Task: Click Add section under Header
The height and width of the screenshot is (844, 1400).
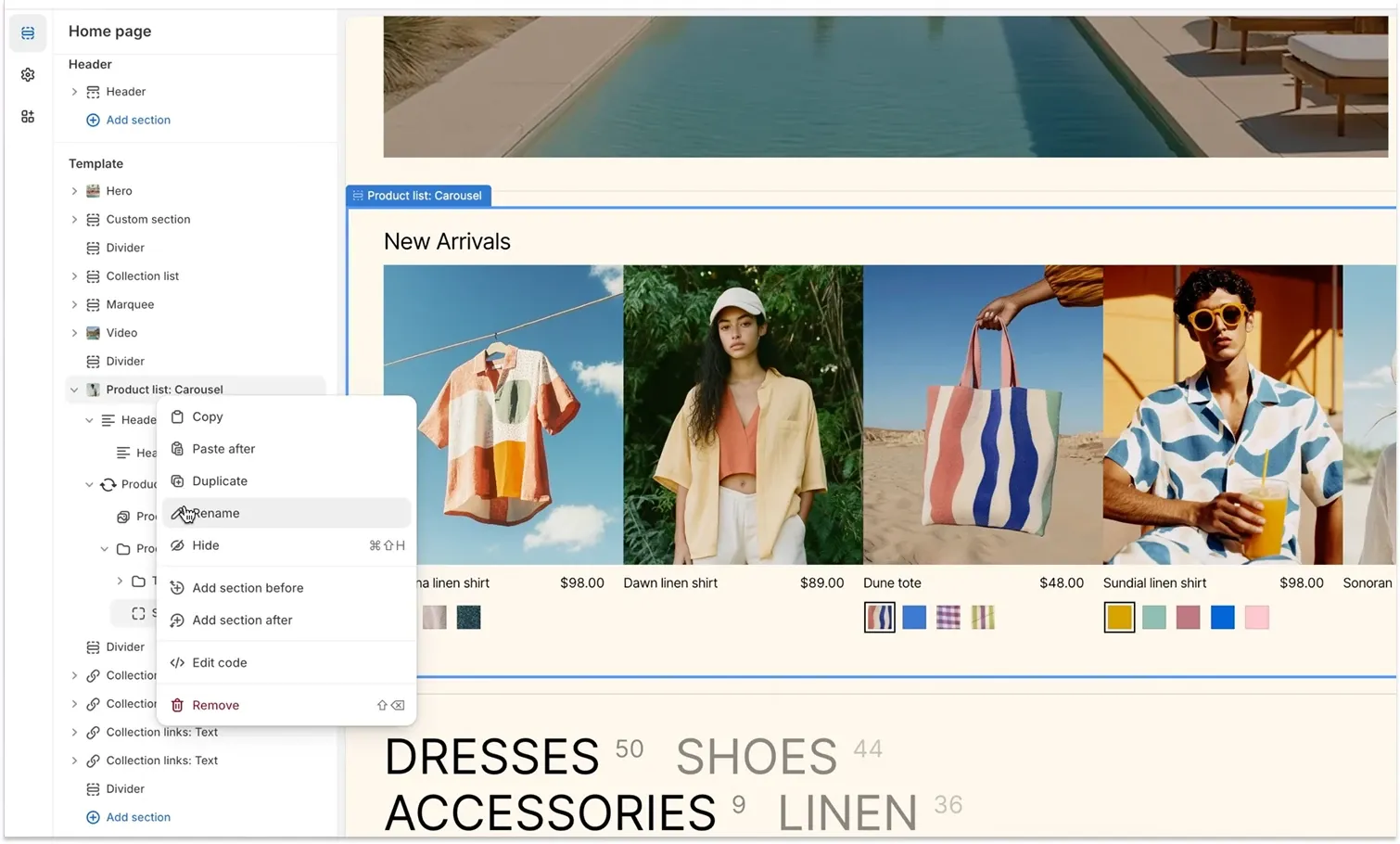Action: click(x=137, y=120)
